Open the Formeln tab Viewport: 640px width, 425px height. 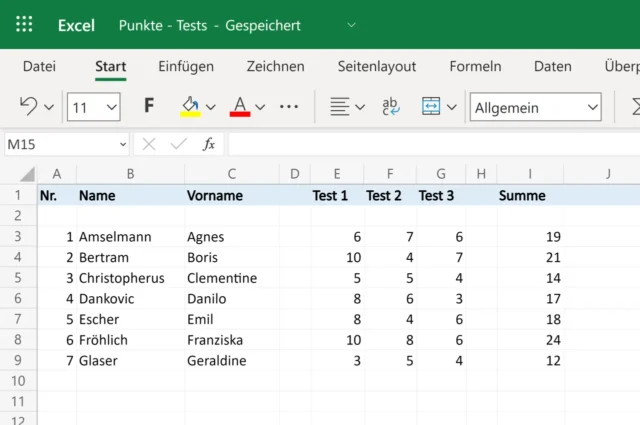(475, 66)
